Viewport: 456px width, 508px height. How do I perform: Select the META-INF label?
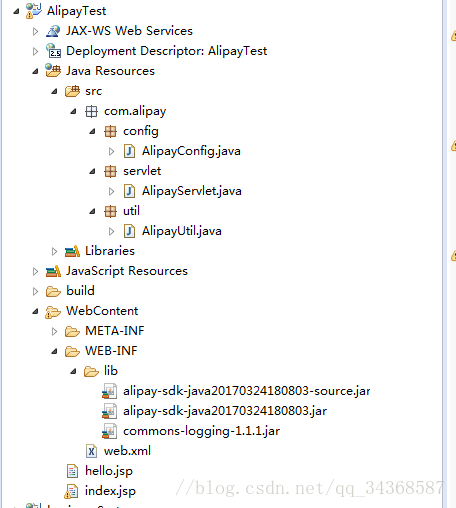tap(115, 331)
